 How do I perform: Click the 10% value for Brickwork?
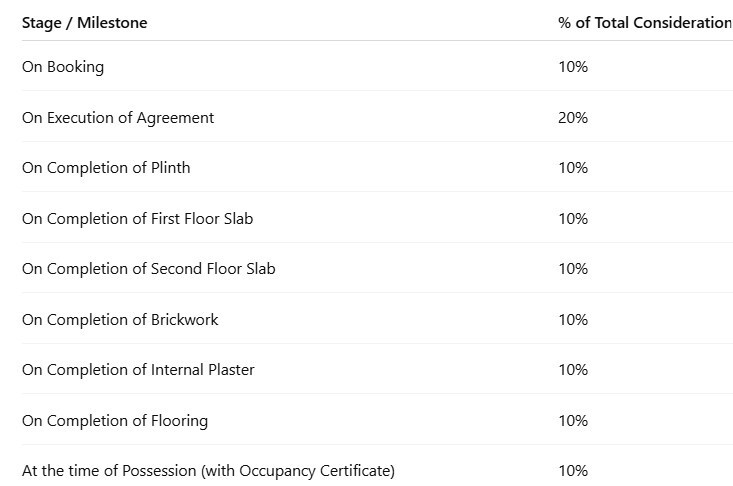[x=573, y=320]
